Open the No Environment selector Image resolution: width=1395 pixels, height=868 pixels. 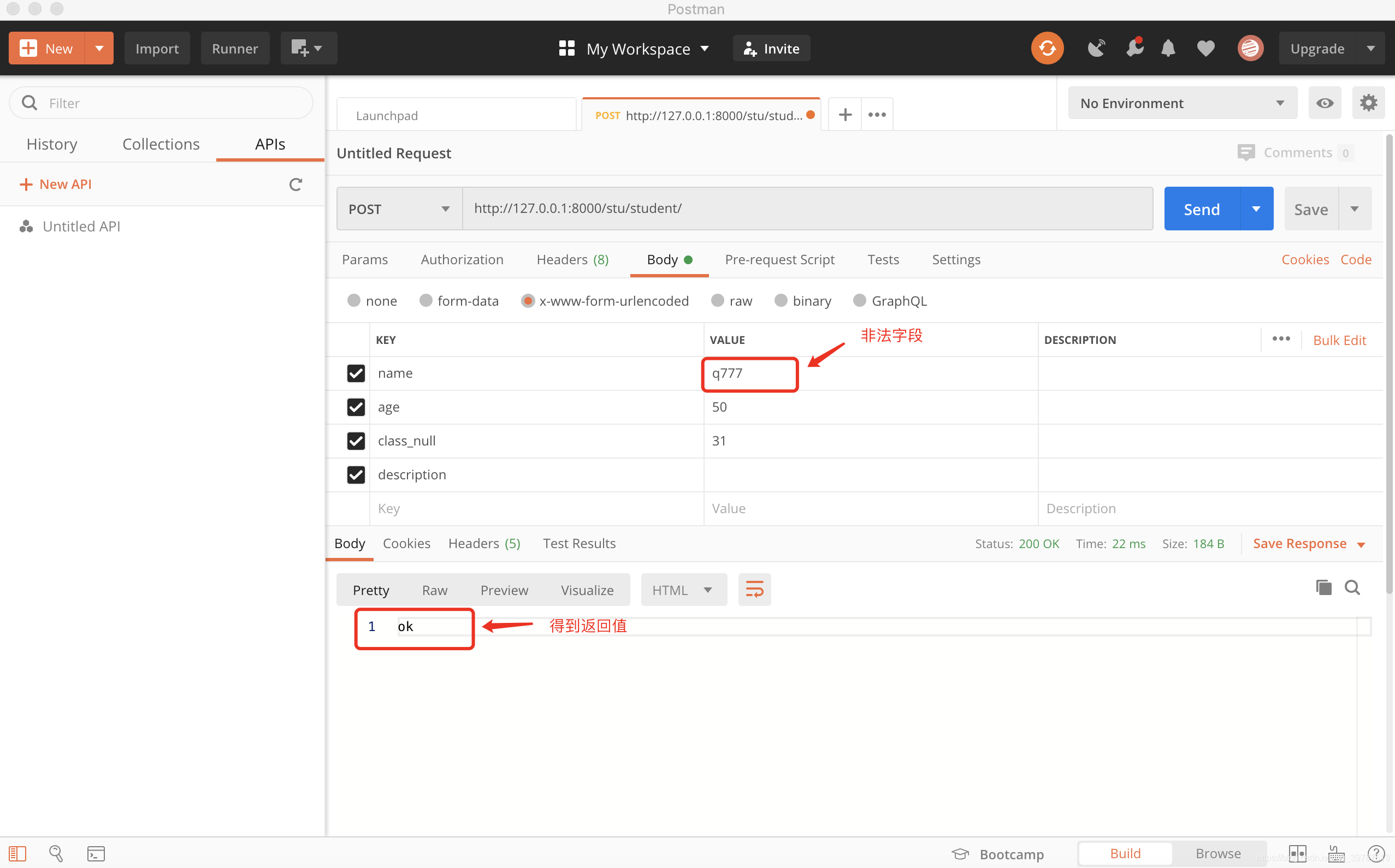[1182, 103]
